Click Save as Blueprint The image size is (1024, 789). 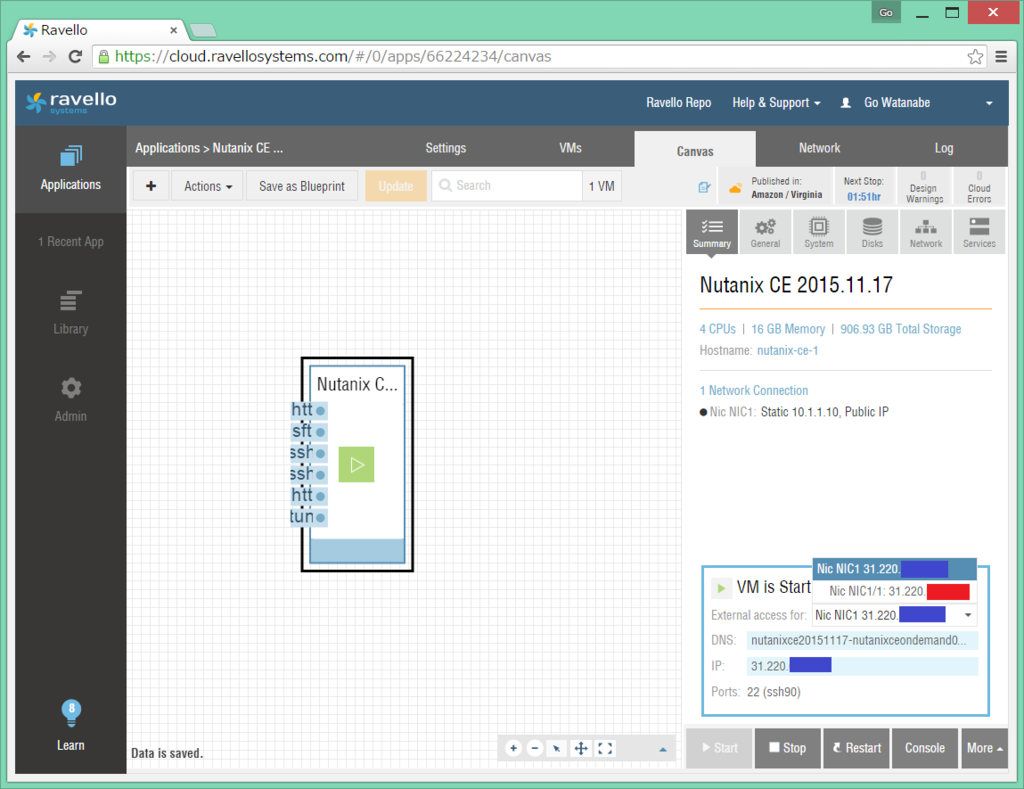point(302,186)
